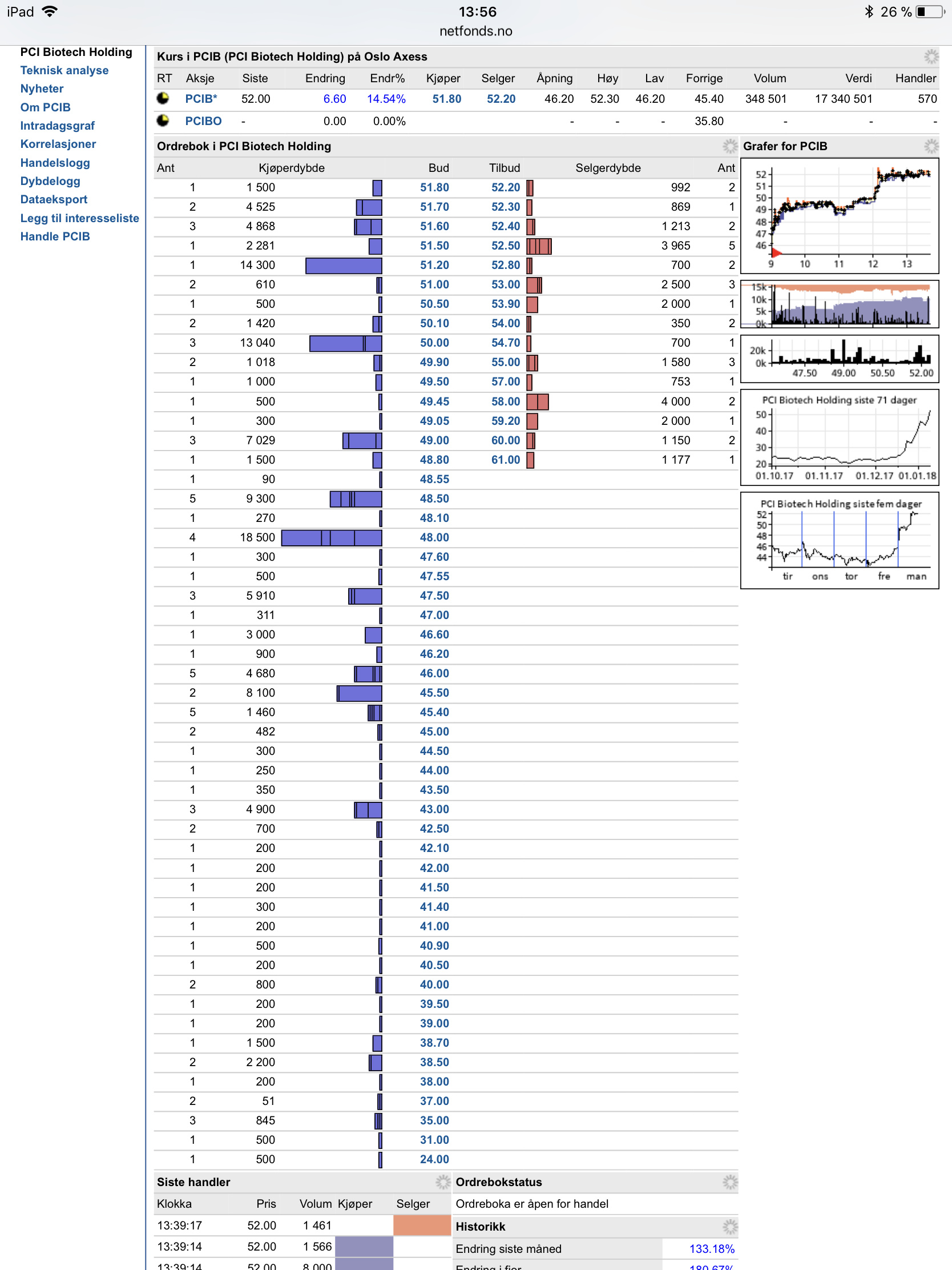Click 'Ordreboka er åpen for handel' text
952x1270 pixels.
click(532, 1203)
